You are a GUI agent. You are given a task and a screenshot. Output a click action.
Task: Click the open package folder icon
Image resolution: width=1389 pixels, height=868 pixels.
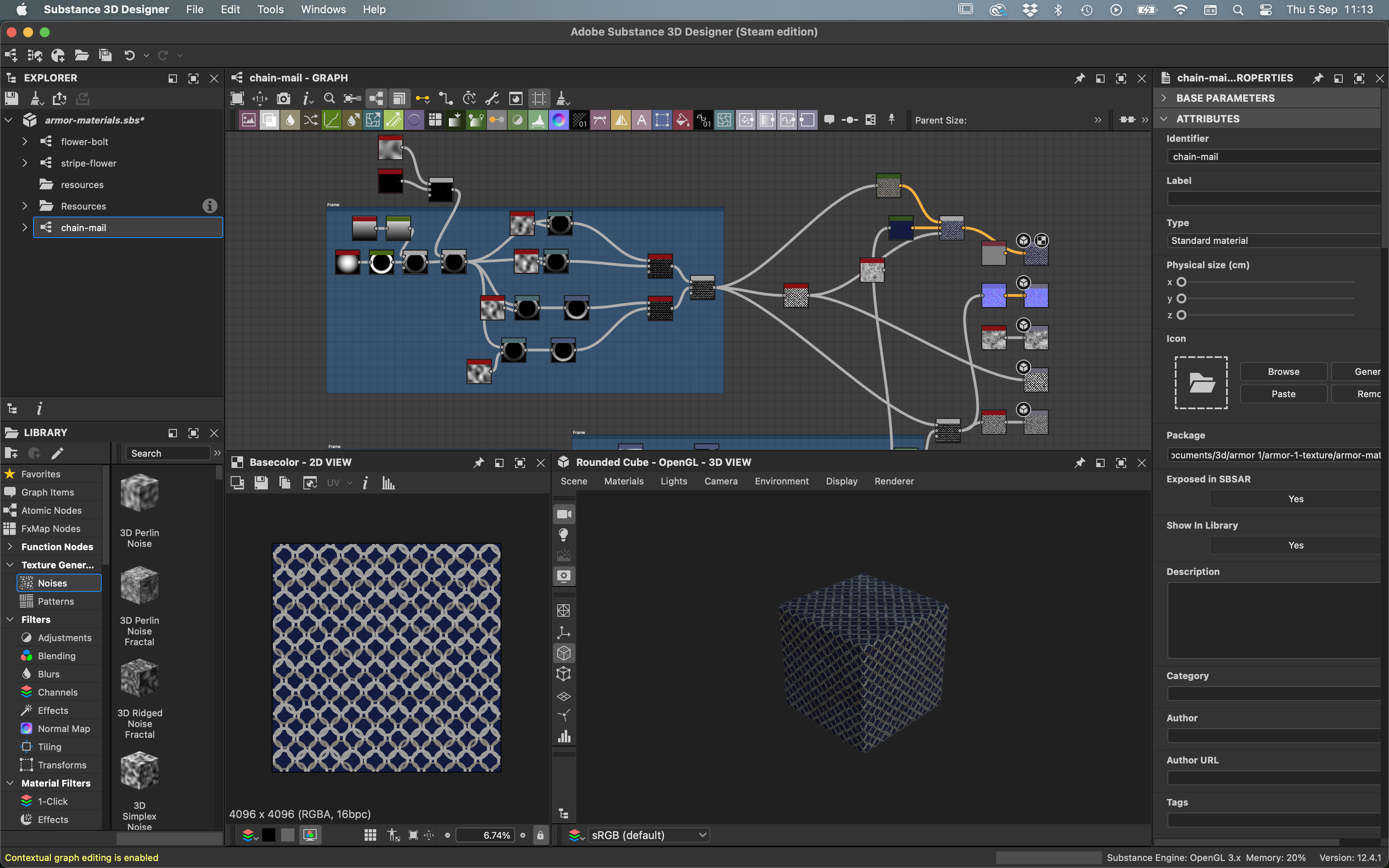coord(81,55)
